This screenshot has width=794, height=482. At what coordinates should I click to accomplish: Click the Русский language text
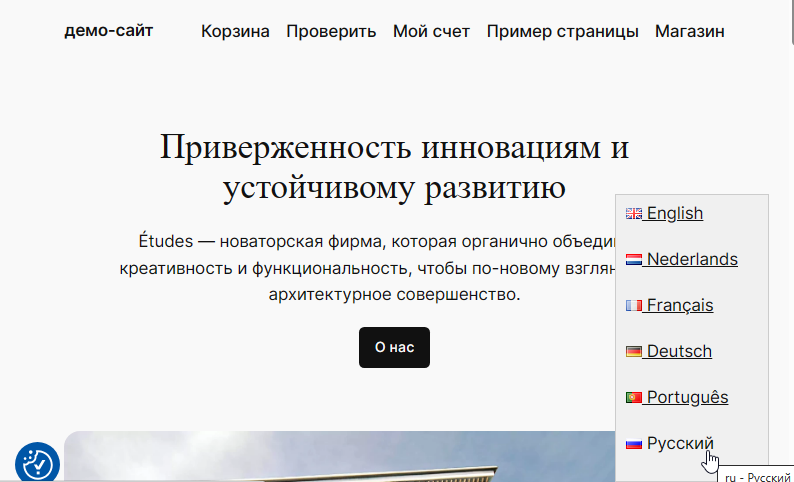680,443
